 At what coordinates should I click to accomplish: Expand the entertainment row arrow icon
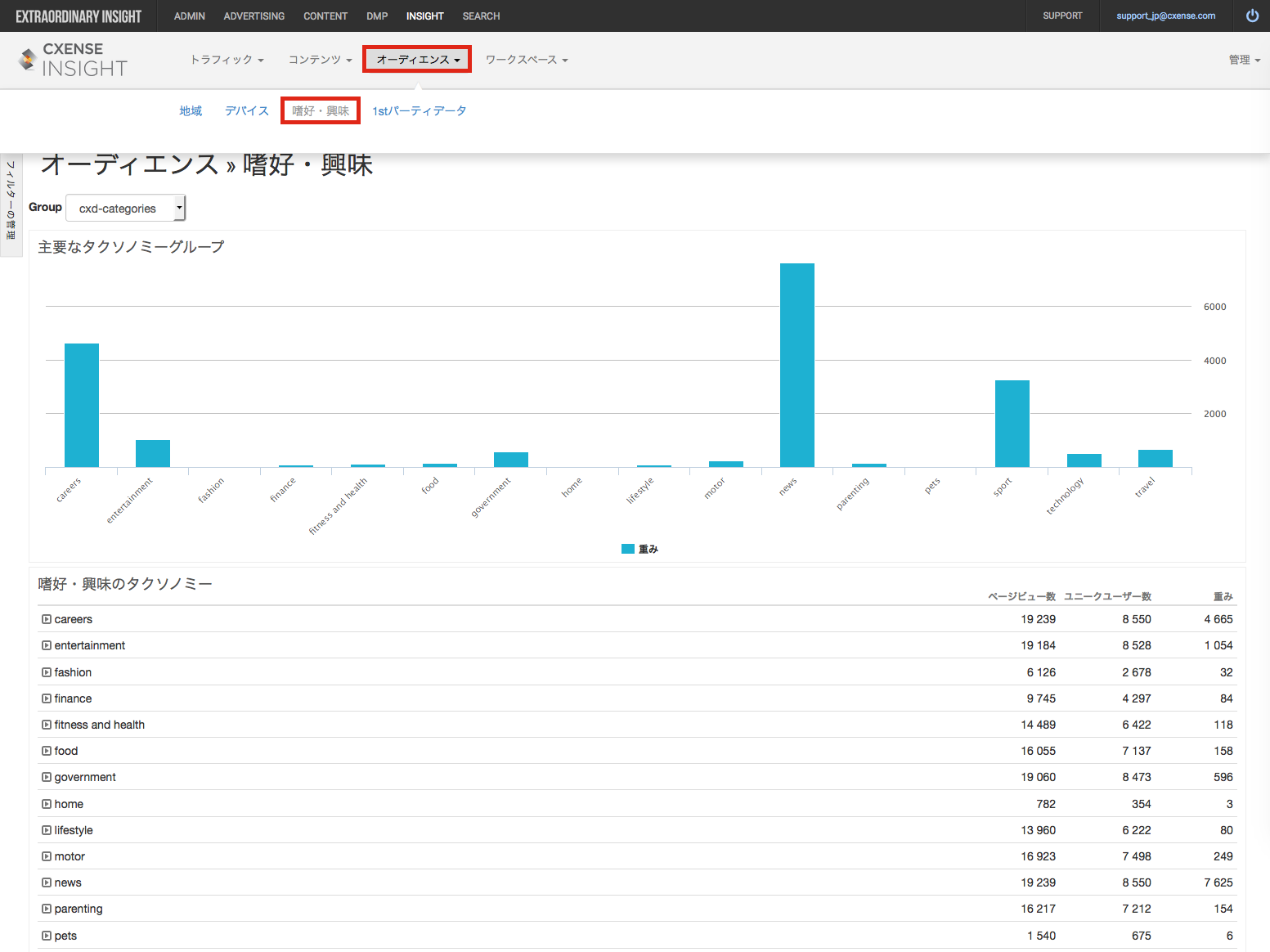point(47,645)
